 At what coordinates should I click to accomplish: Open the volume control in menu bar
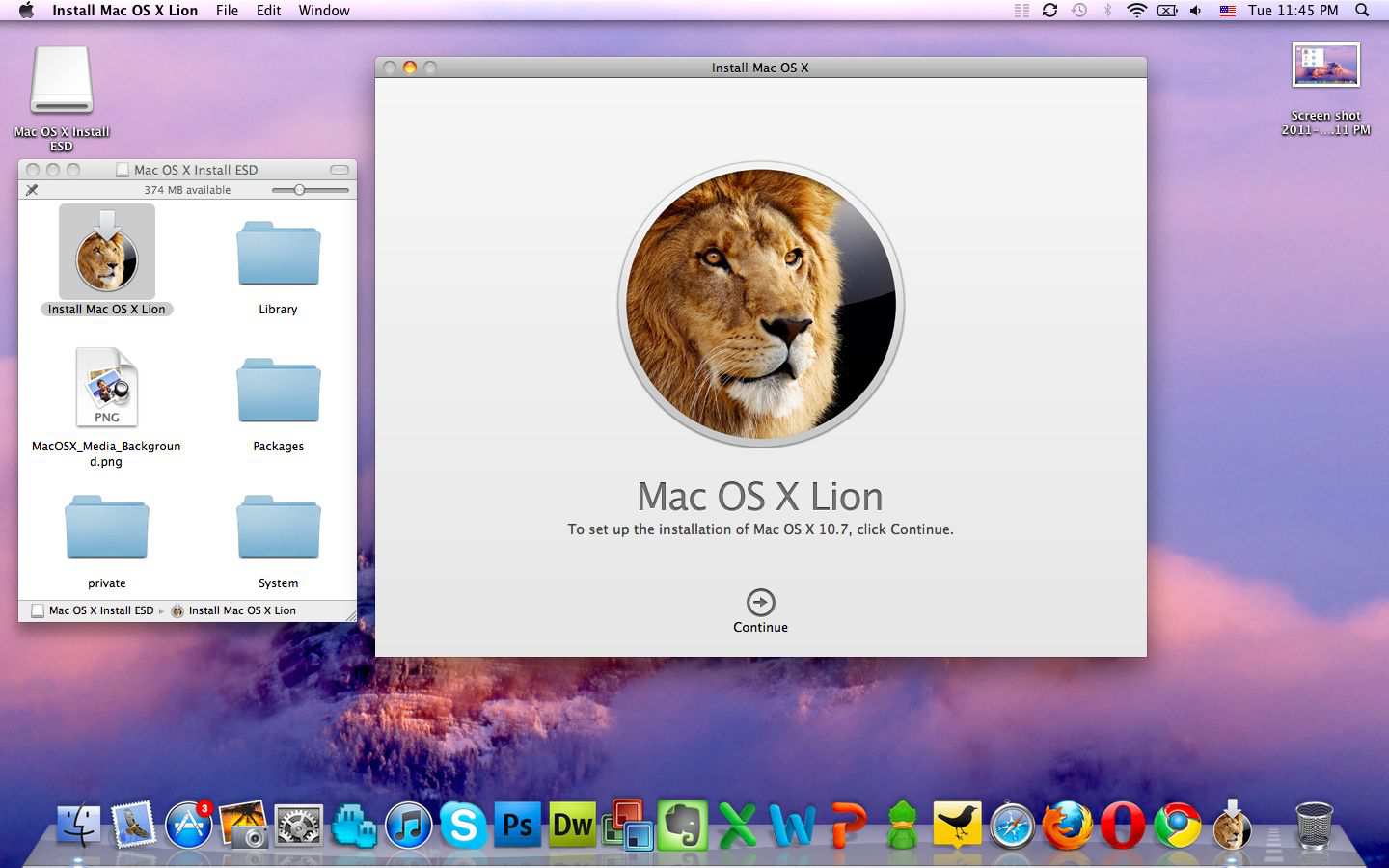point(1196,11)
